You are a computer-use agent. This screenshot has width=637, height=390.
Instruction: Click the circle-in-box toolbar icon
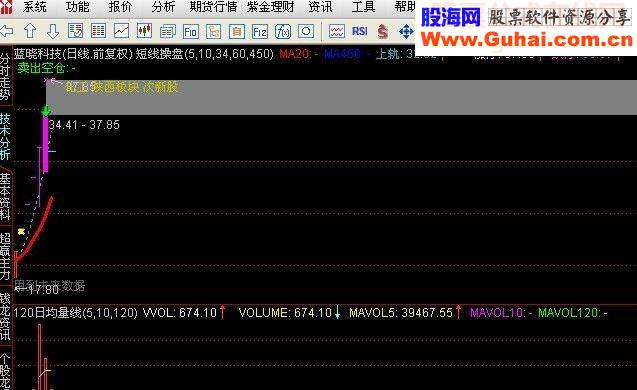(x=306, y=31)
